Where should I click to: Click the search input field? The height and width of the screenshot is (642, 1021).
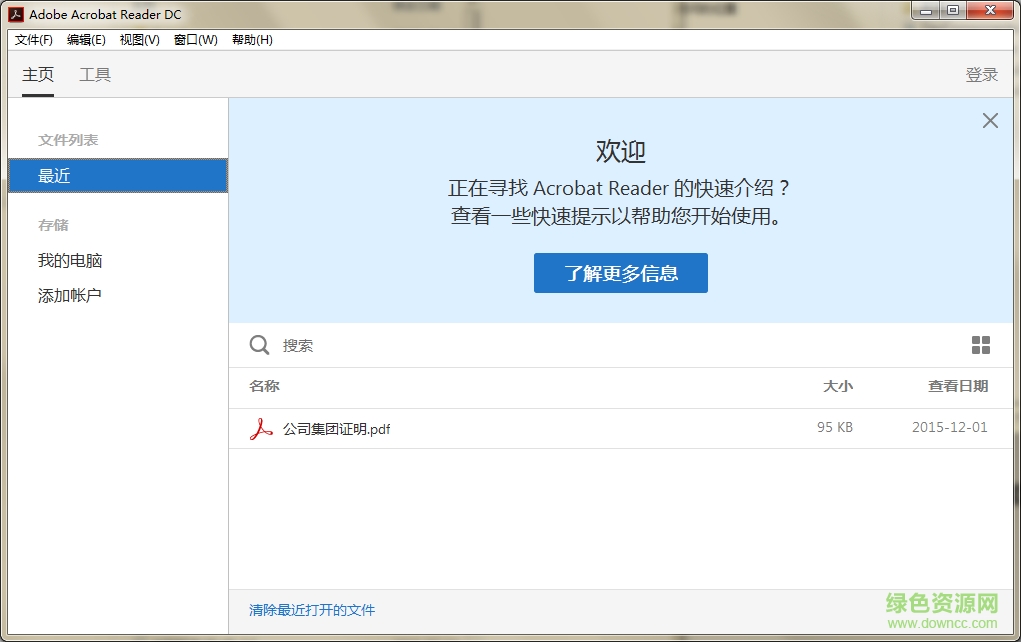pos(400,345)
